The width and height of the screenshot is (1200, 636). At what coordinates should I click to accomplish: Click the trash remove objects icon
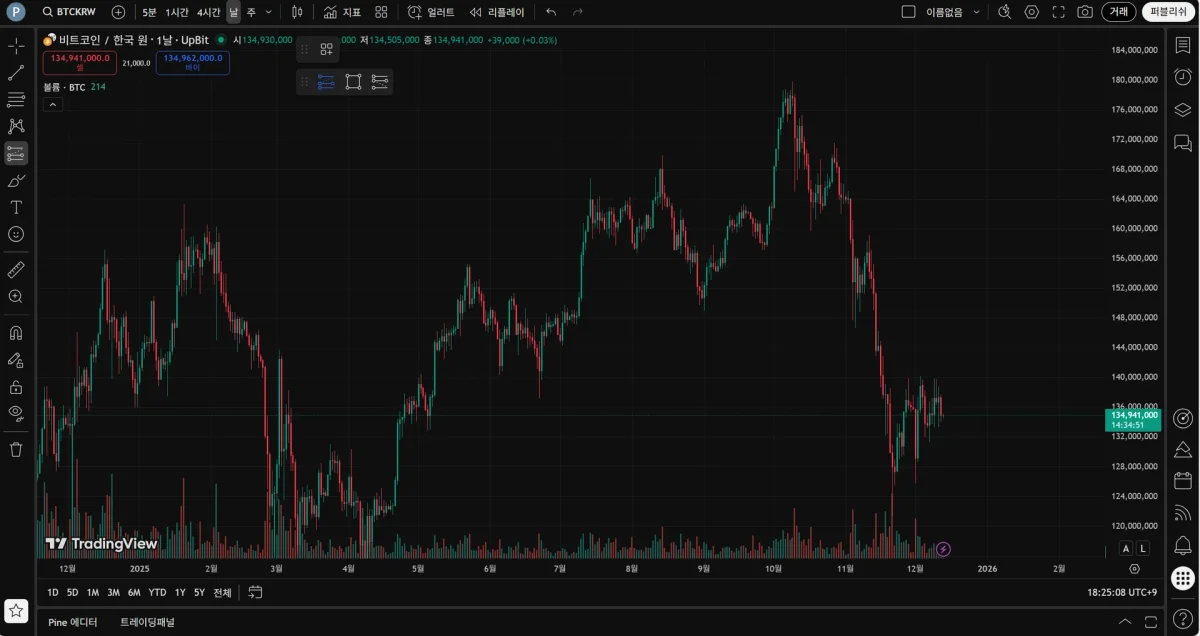click(16, 450)
